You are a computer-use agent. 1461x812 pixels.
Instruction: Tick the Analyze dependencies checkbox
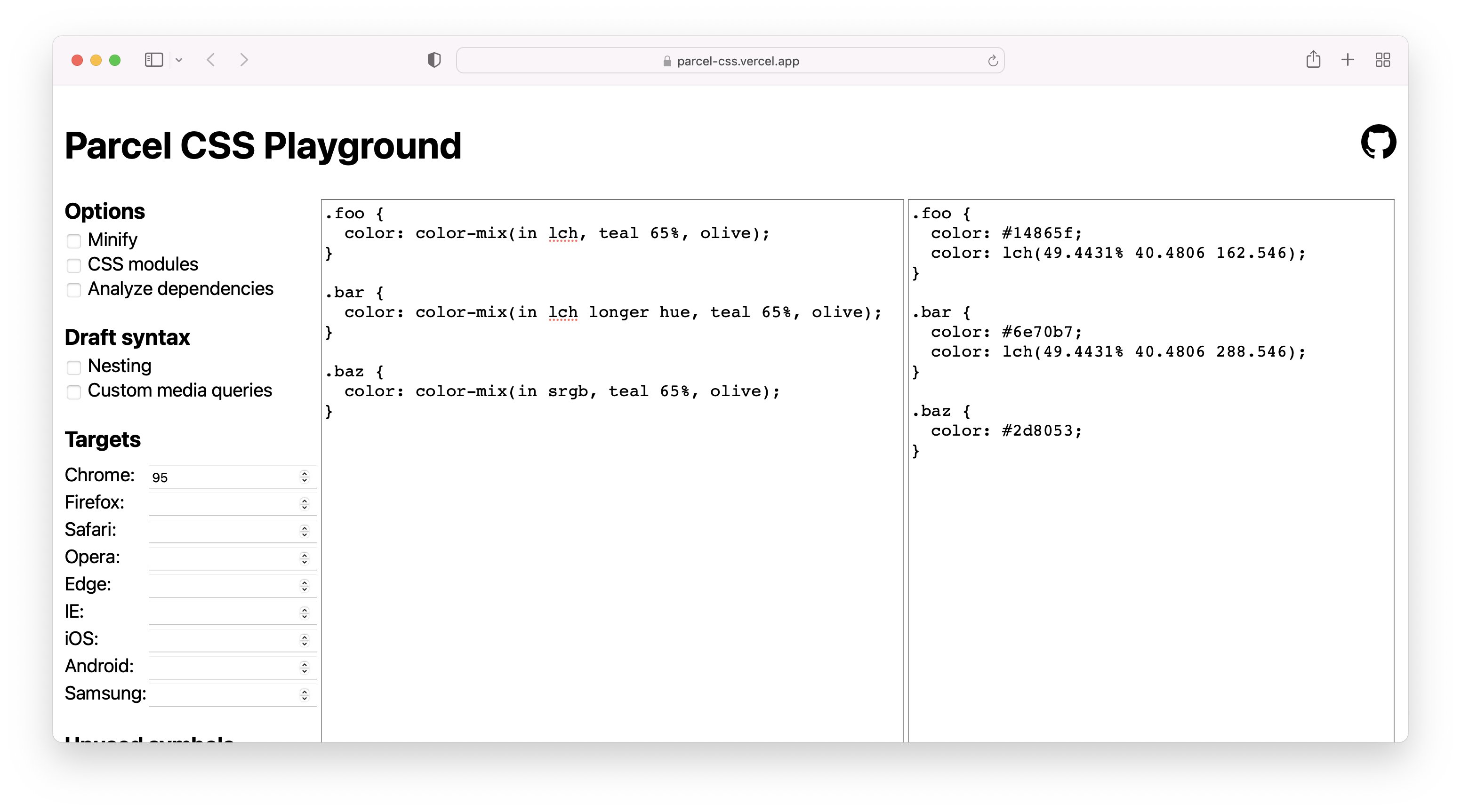pyautogui.click(x=74, y=290)
